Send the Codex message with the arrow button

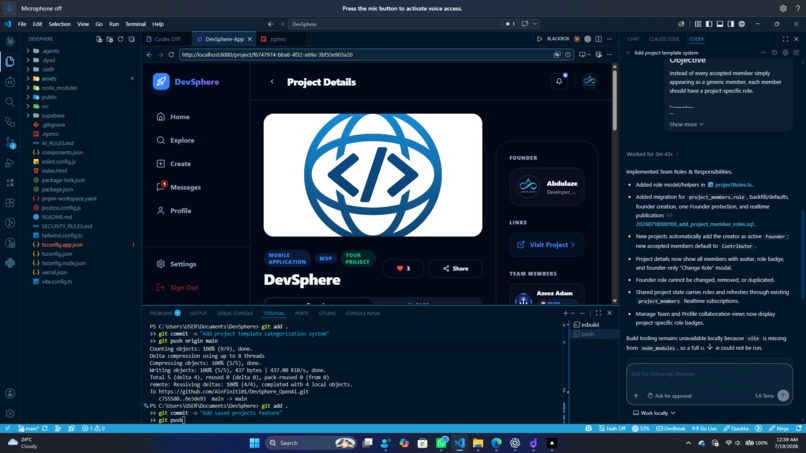[x=783, y=395]
